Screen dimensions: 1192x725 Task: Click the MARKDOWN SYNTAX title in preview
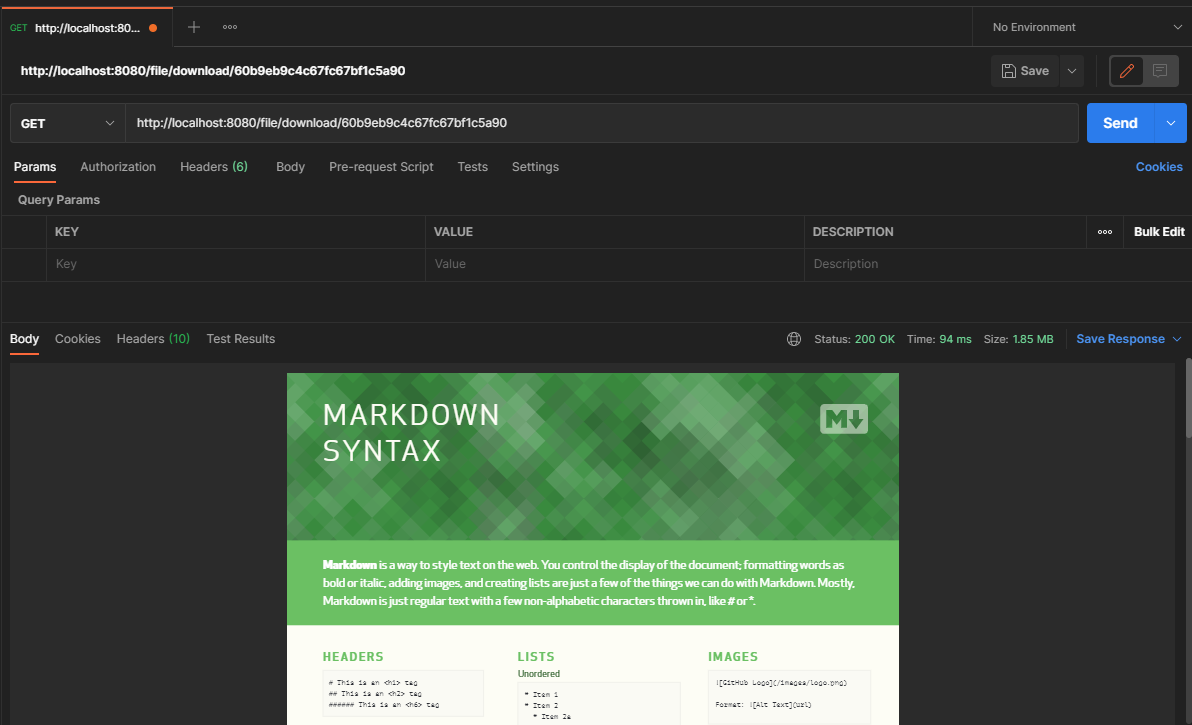[411, 432]
